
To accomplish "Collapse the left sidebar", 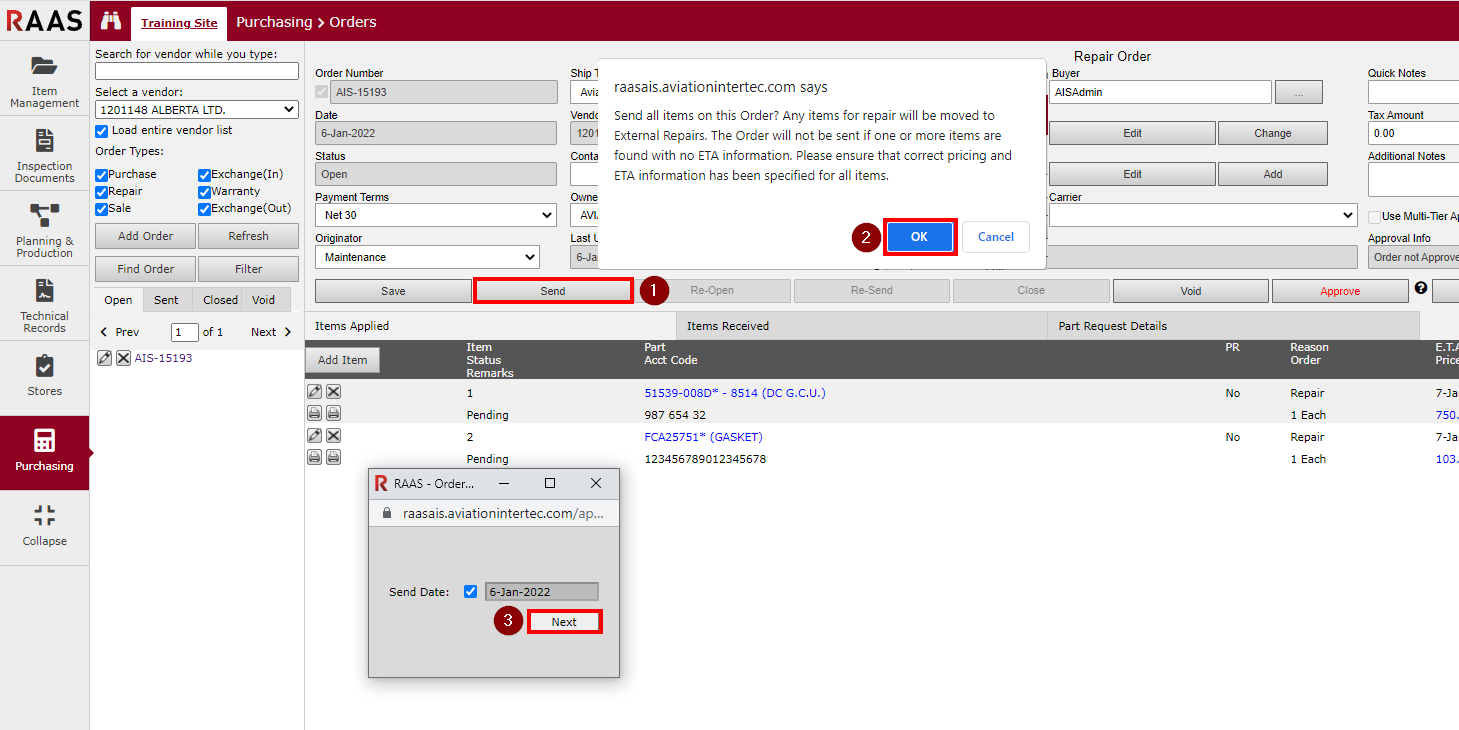I will pyautogui.click(x=44, y=526).
